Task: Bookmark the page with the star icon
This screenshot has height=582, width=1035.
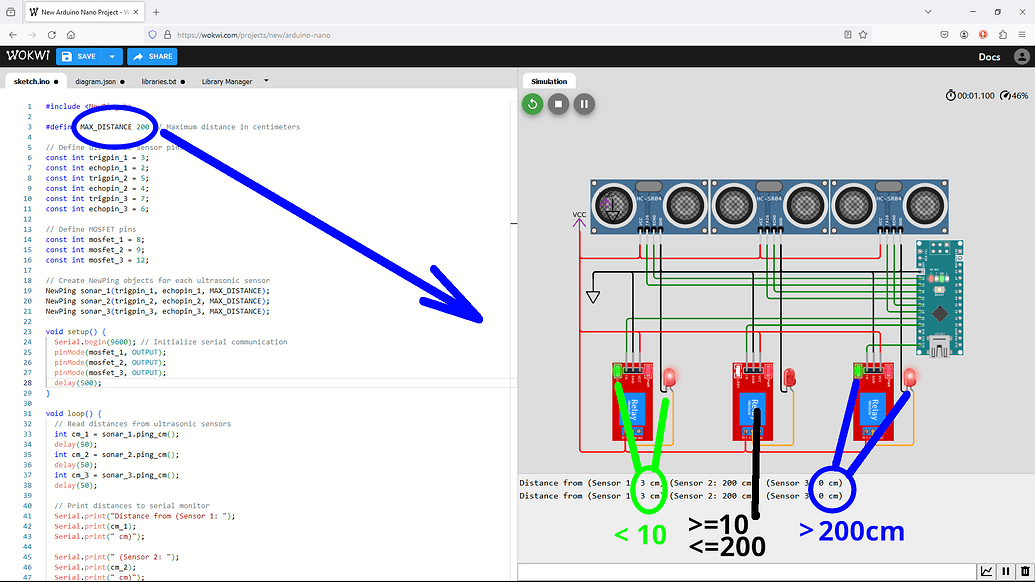Action: (862, 33)
